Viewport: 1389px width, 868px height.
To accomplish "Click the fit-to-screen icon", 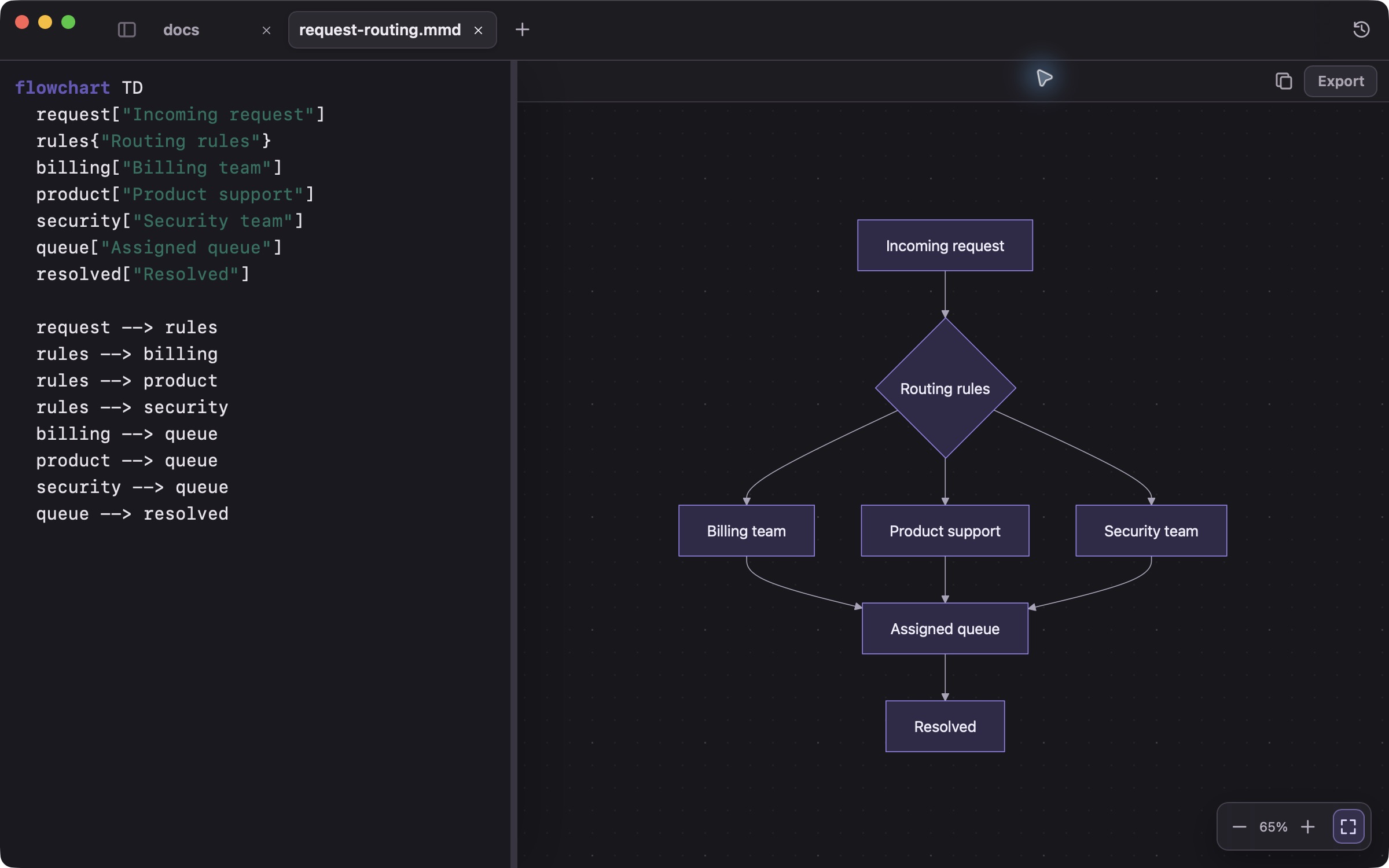I will (1348, 826).
